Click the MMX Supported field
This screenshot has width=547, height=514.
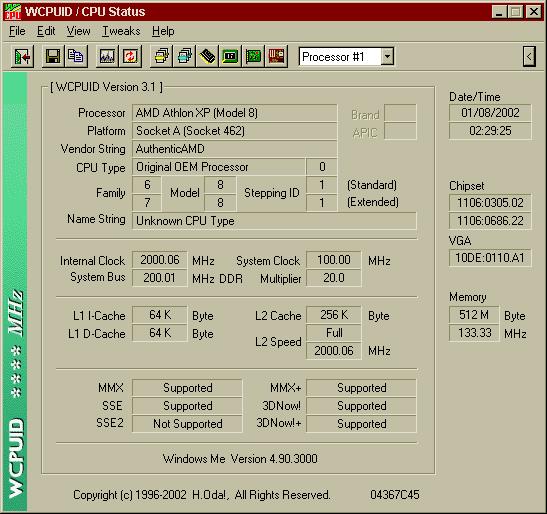tap(187, 388)
